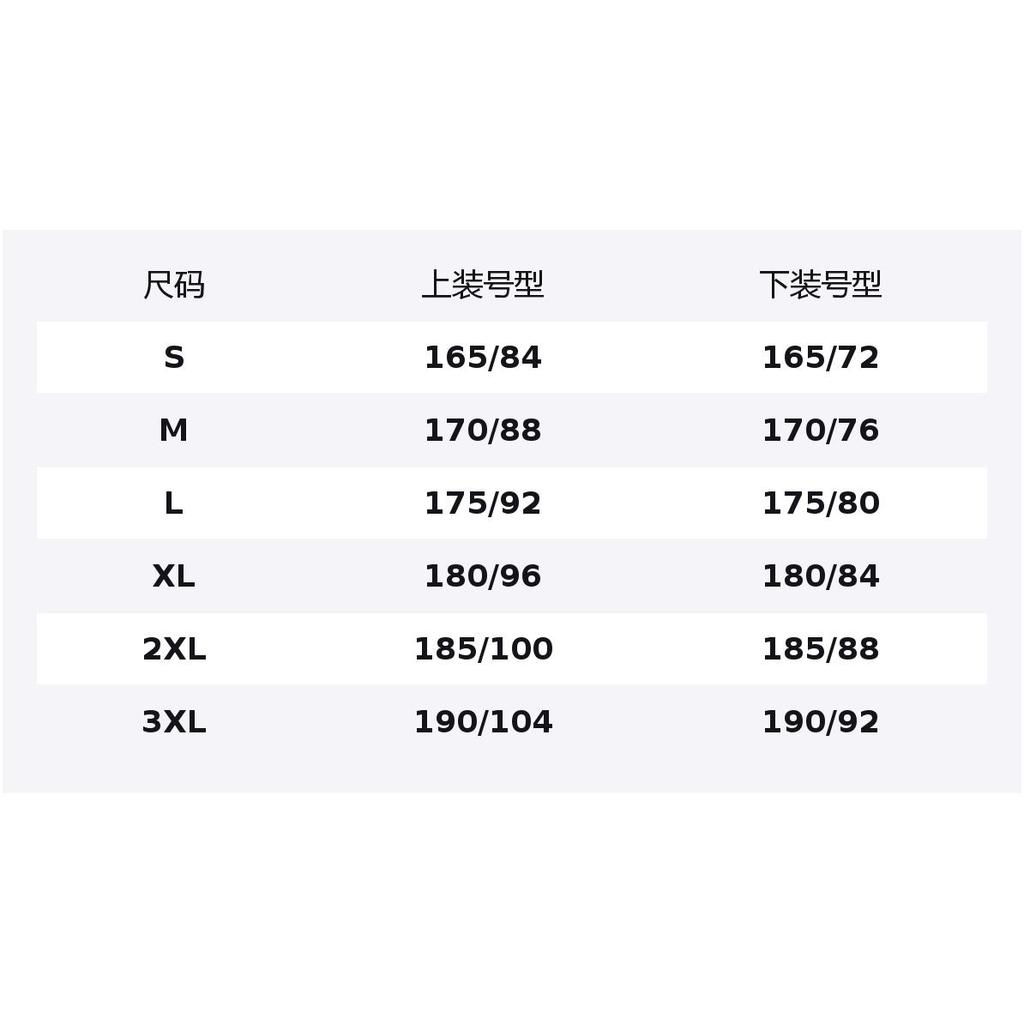
Task: Click the 尺码 column header
Action: click(x=174, y=285)
